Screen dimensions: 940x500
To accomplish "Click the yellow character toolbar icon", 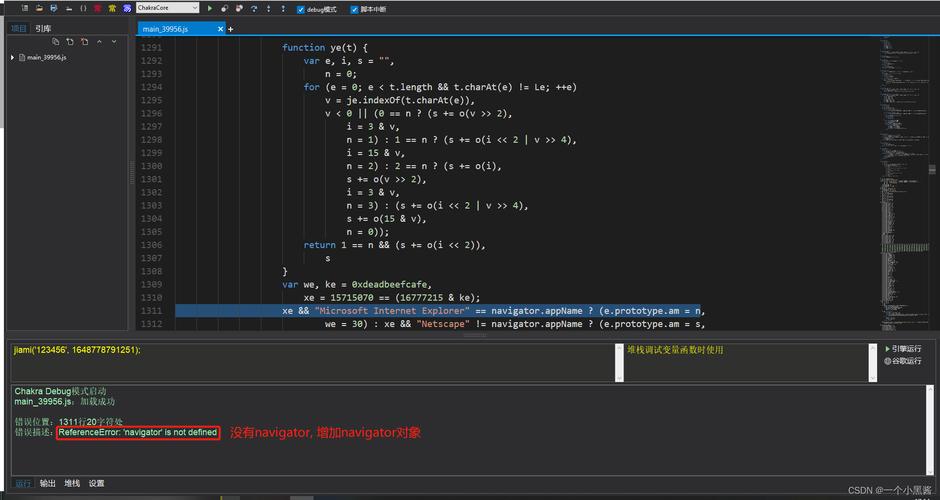I will [113, 8].
